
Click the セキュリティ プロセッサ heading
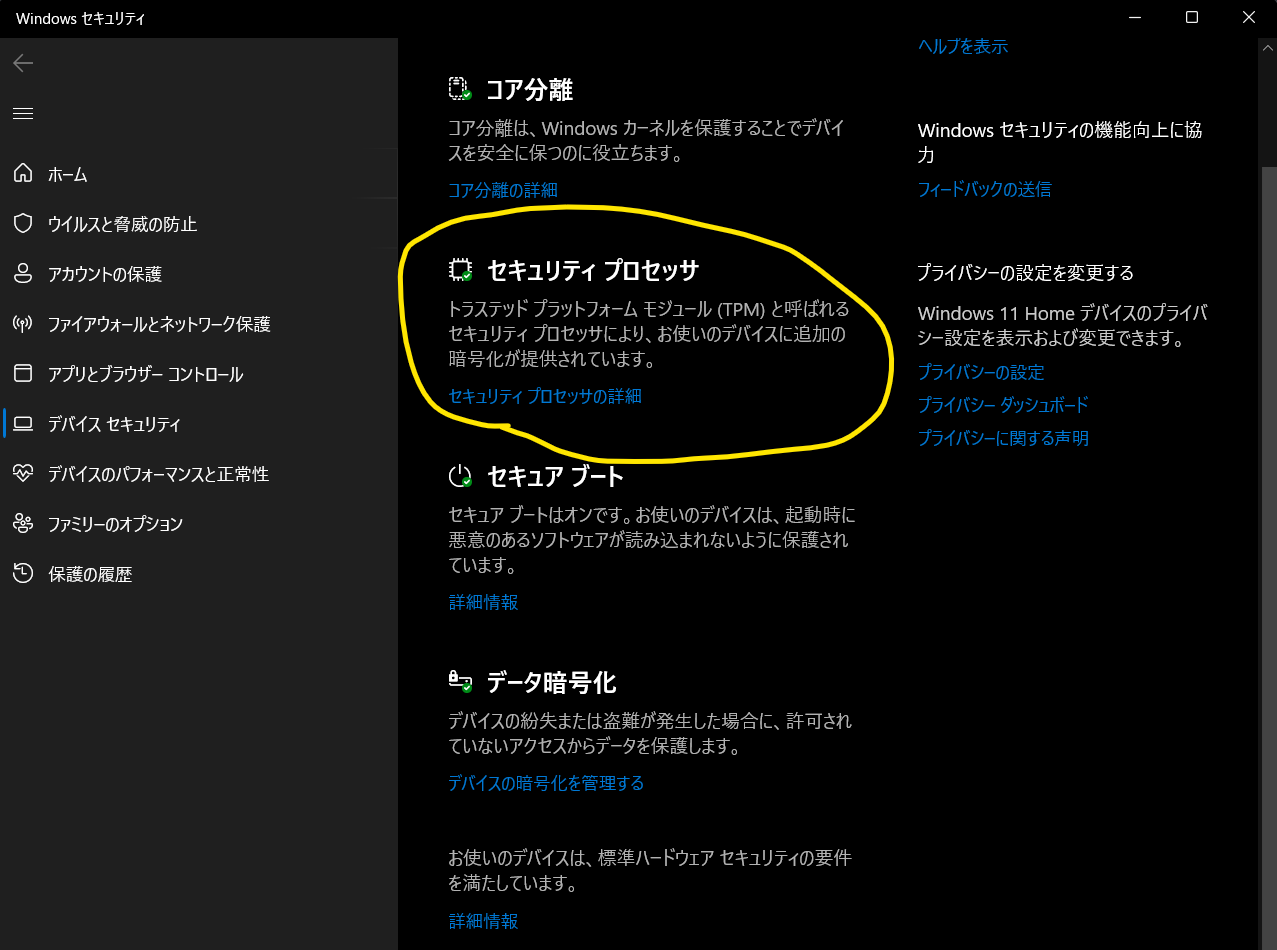[x=593, y=271]
